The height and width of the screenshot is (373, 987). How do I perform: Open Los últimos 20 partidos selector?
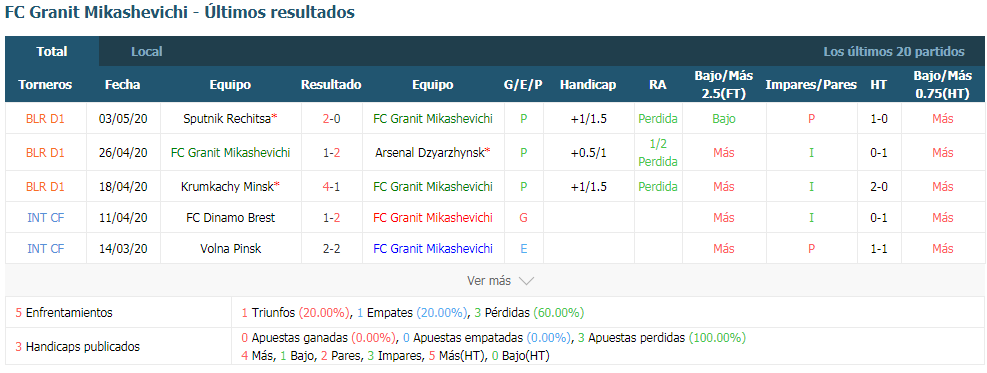tap(894, 52)
